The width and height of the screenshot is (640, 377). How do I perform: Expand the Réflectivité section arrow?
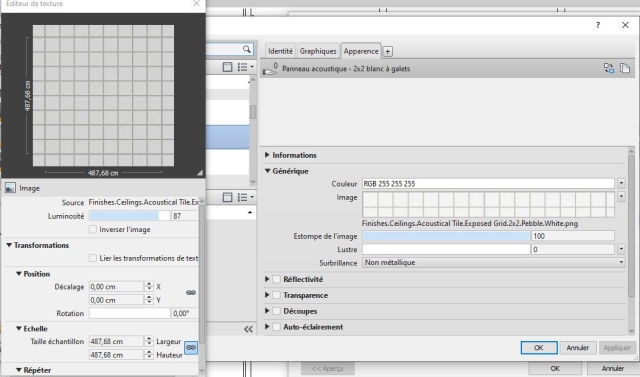pos(267,279)
